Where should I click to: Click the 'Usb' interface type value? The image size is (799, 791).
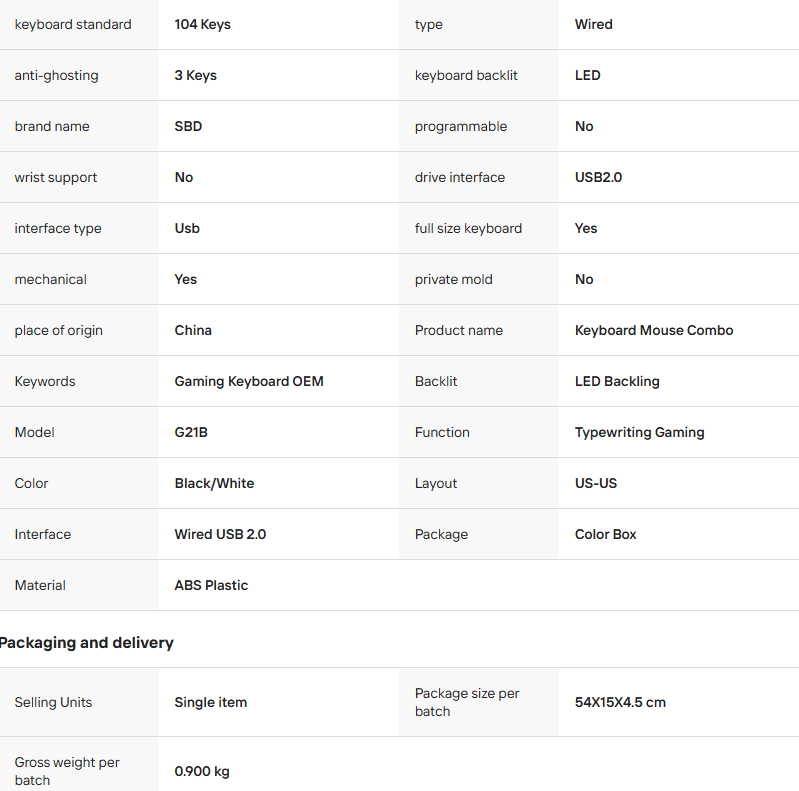tap(187, 228)
